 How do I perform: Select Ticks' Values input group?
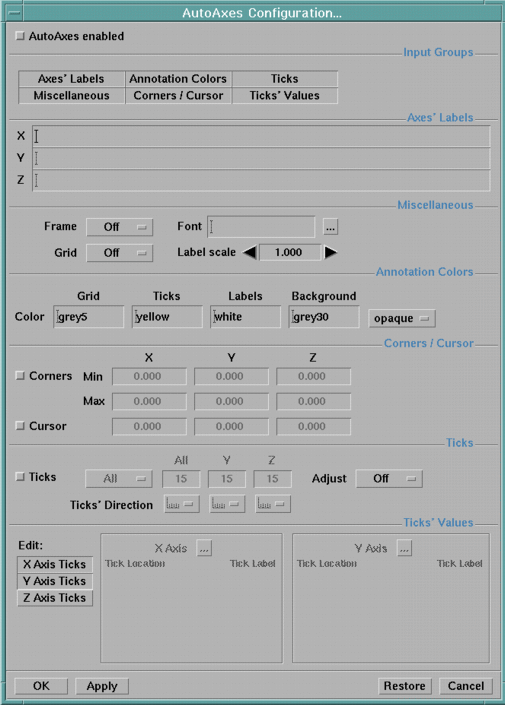tap(285, 95)
